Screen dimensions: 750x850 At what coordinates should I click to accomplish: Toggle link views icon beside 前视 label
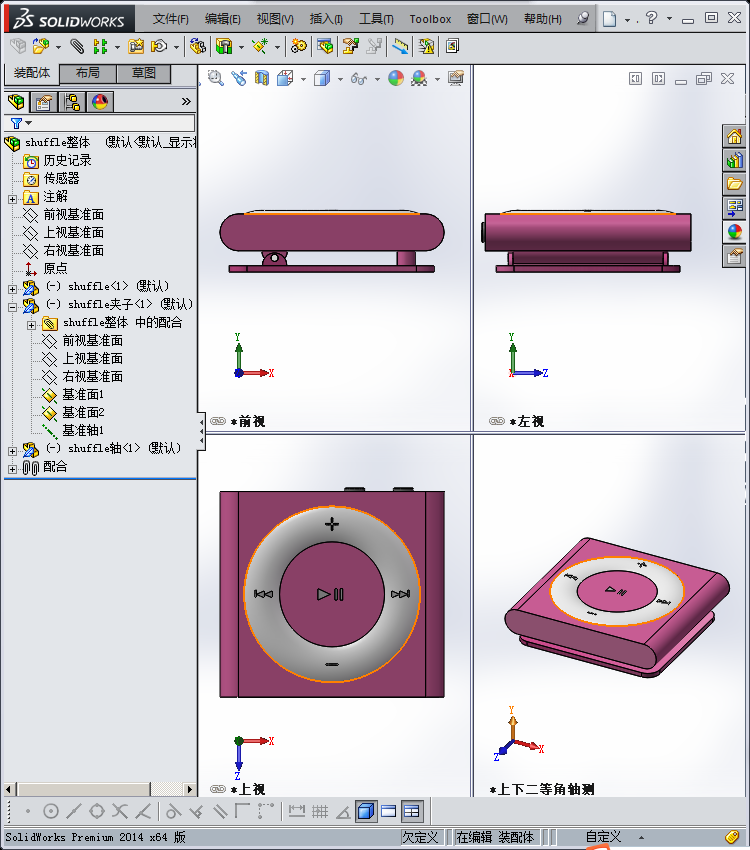pyautogui.click(x=218, y=421)
